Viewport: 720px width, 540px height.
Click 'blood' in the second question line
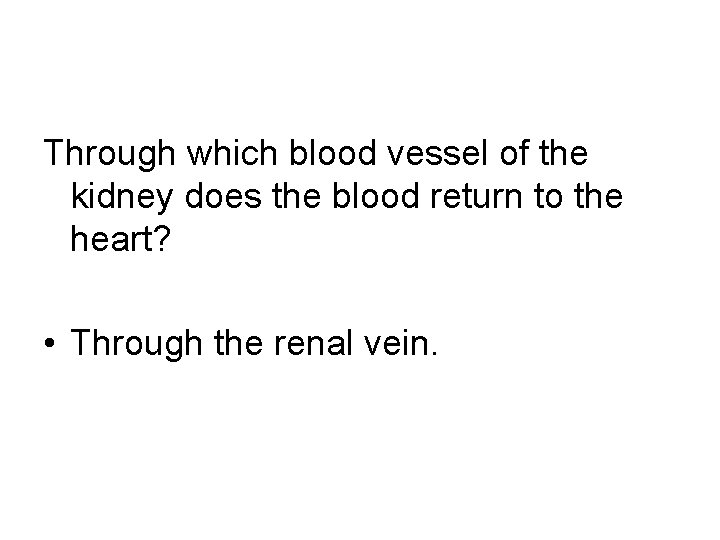point(376,196)
